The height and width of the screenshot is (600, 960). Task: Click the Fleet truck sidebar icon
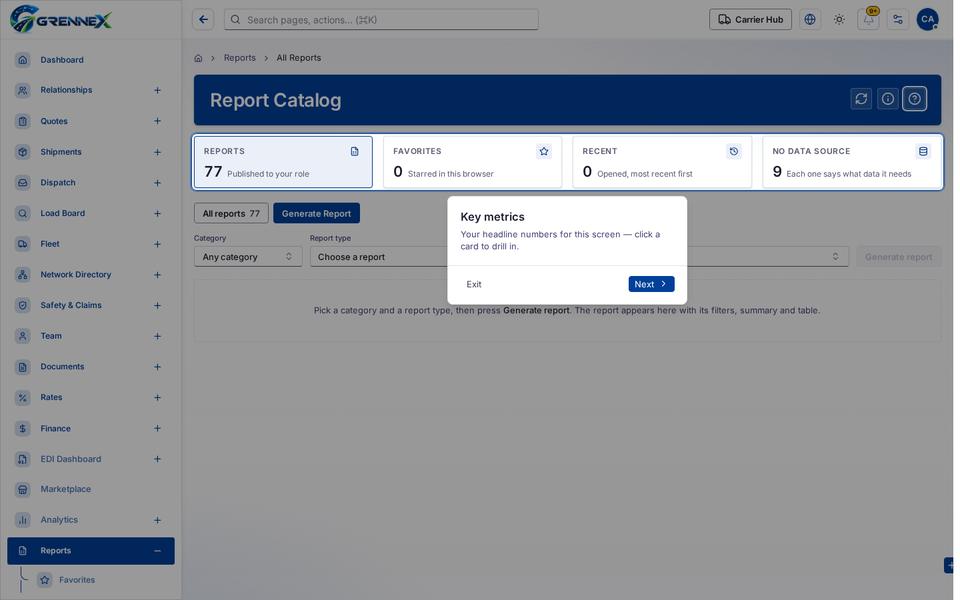[x=23, y=244]
